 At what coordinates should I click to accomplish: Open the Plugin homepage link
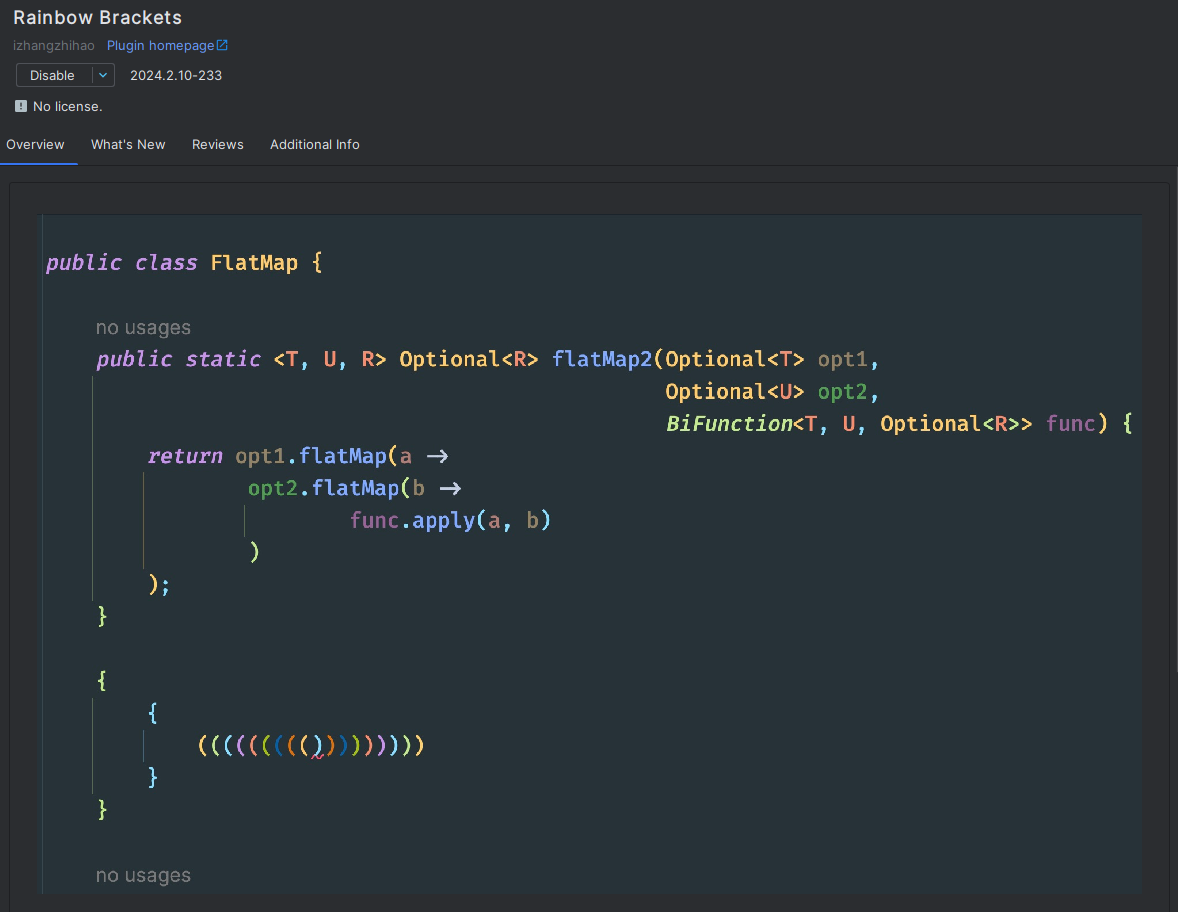click(x=160, y=46)
